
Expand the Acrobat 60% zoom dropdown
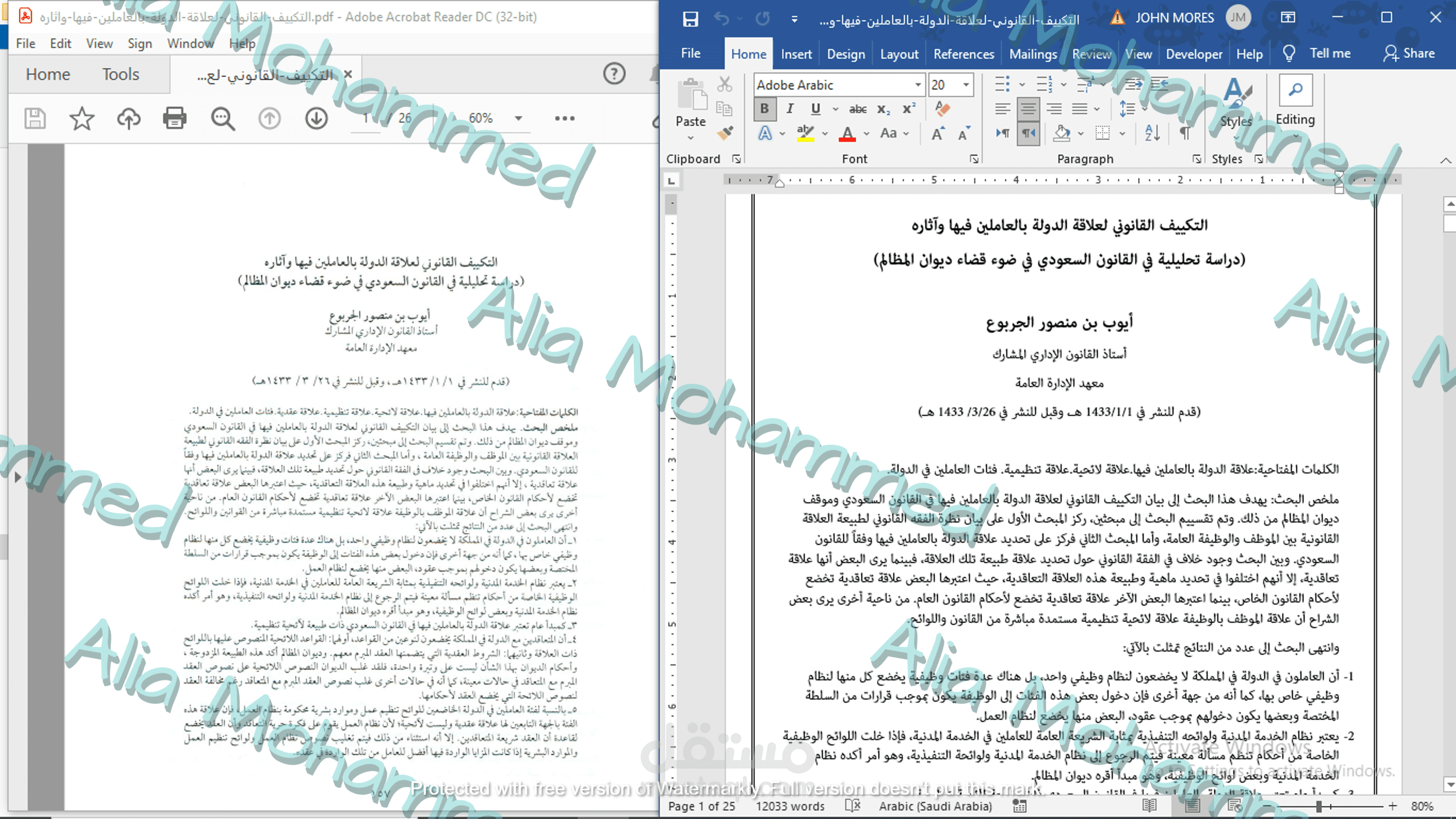coord(518,118)
